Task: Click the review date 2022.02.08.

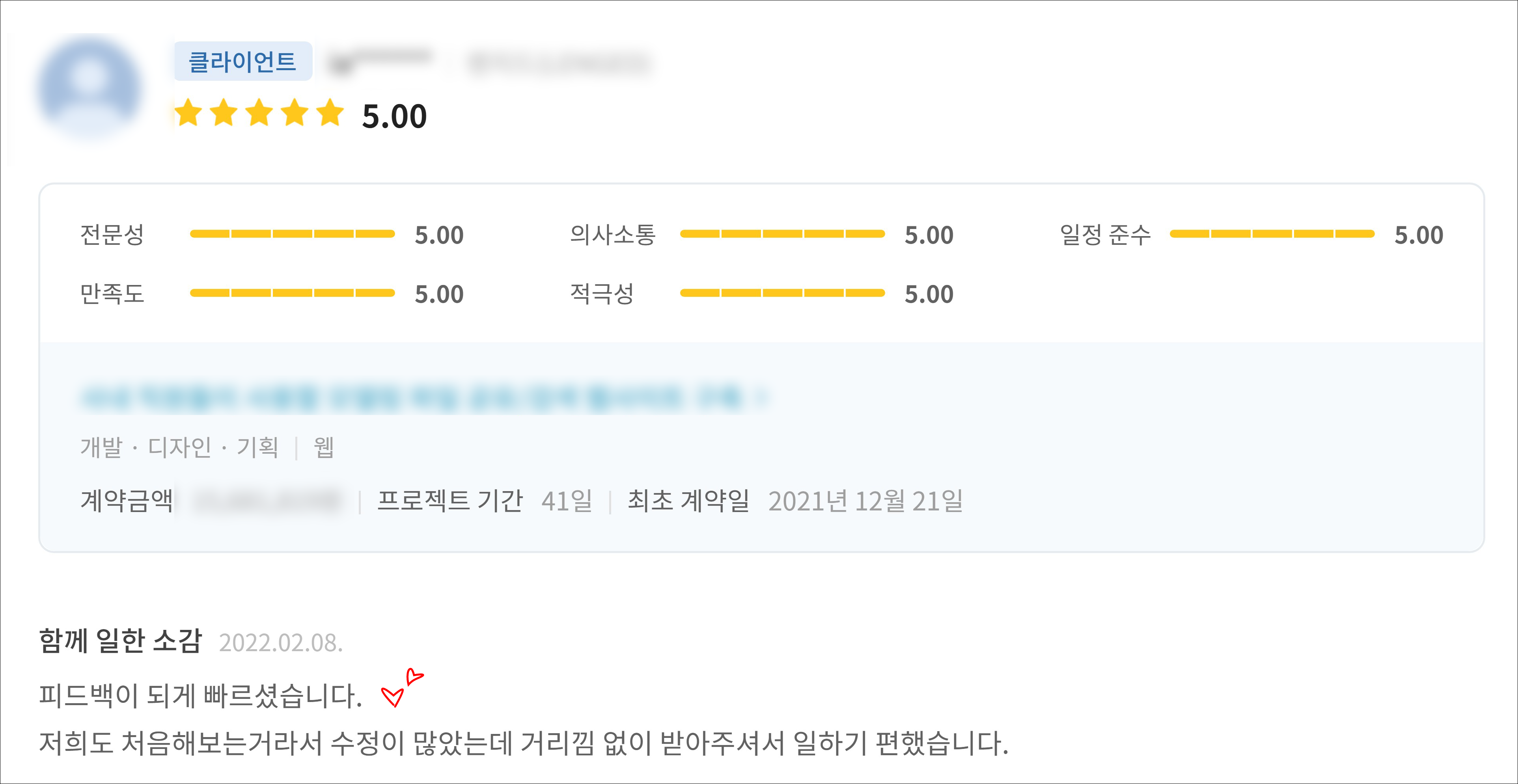Action: (x=280, y=642)
